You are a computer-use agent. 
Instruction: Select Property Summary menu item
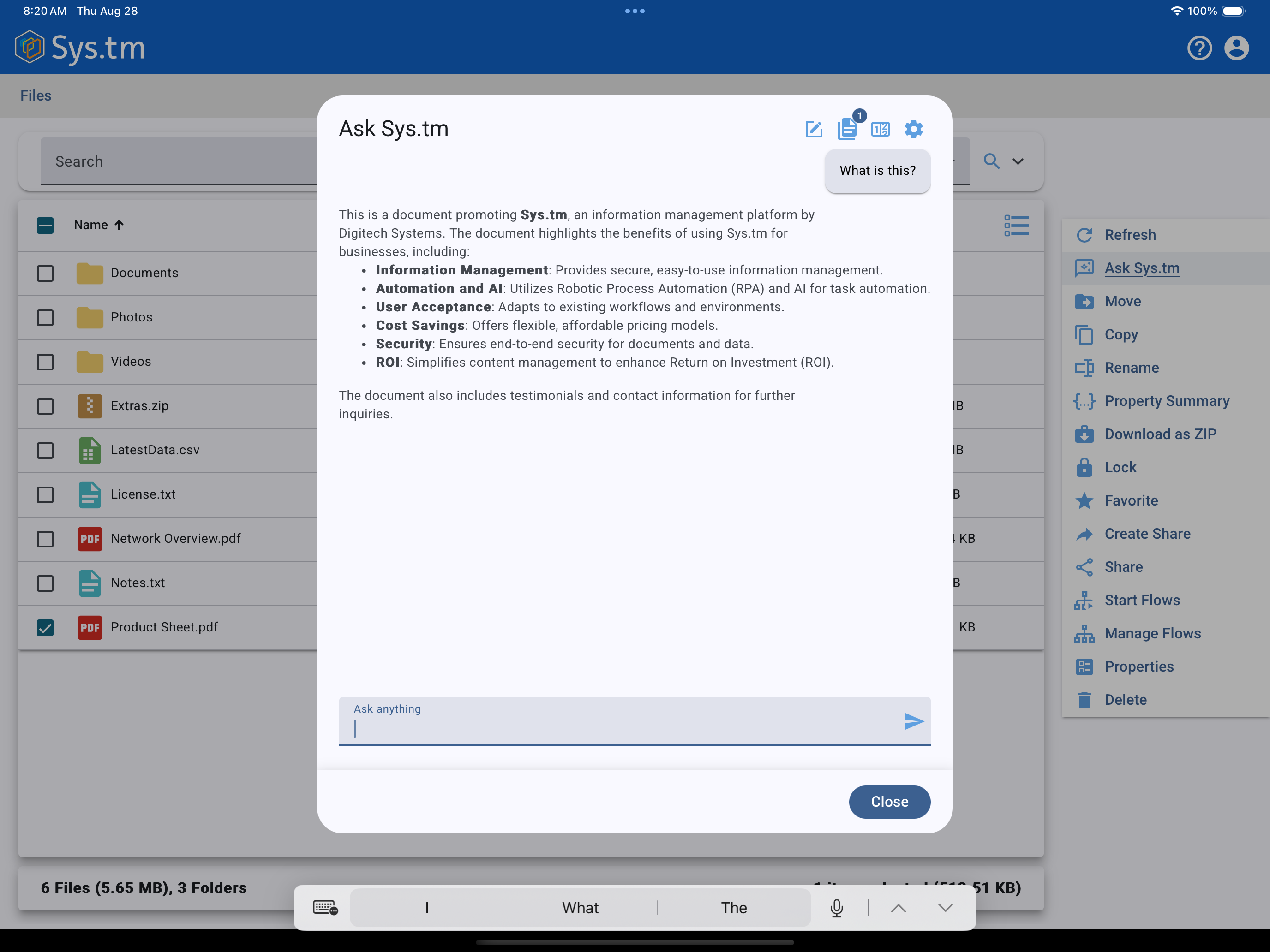click(x=1166, y=401)
